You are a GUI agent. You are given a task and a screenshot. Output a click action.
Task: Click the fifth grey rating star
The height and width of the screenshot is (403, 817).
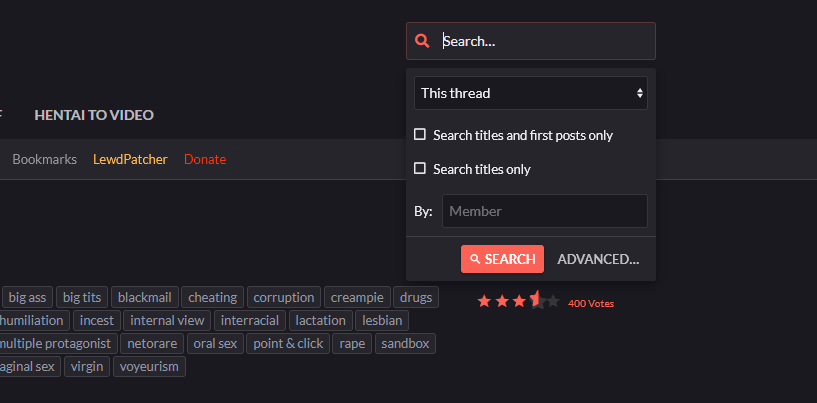point(553,301)
